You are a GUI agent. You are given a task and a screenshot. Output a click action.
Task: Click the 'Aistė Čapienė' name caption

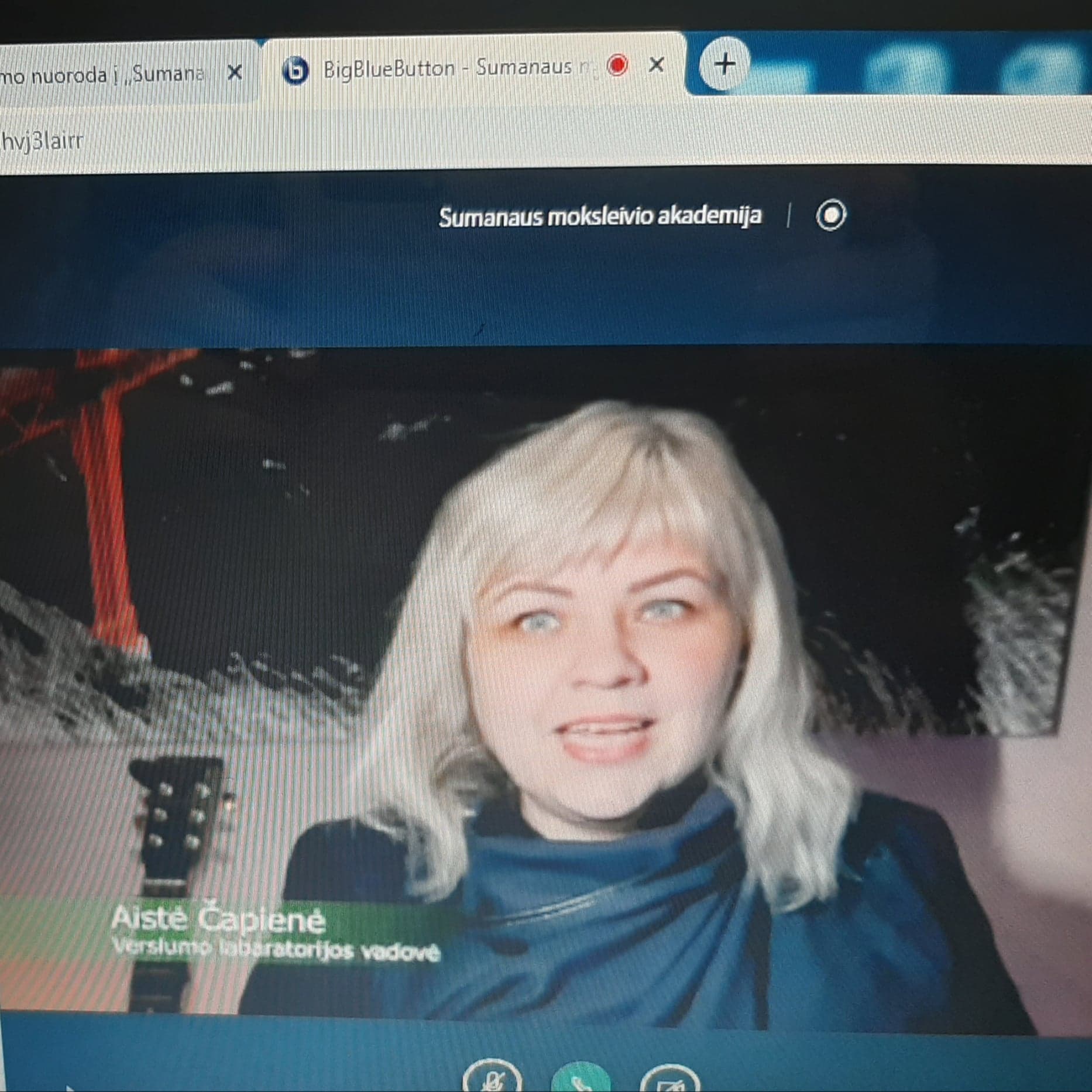point(218,918)
